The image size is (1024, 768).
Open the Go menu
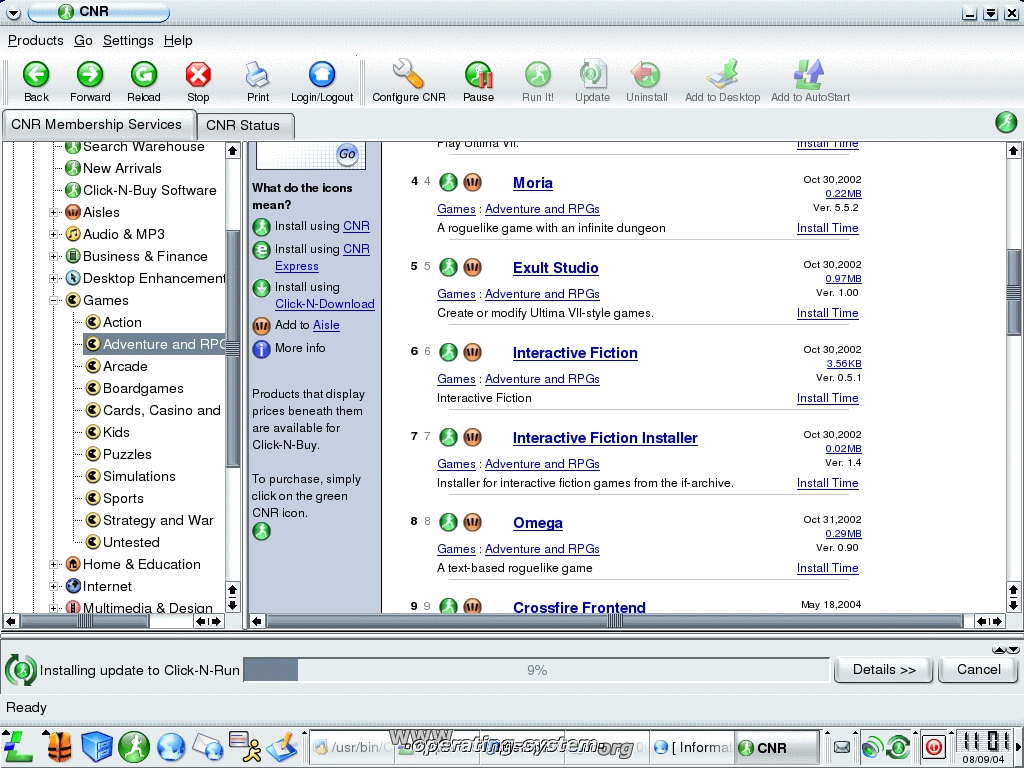pos(83,40)
